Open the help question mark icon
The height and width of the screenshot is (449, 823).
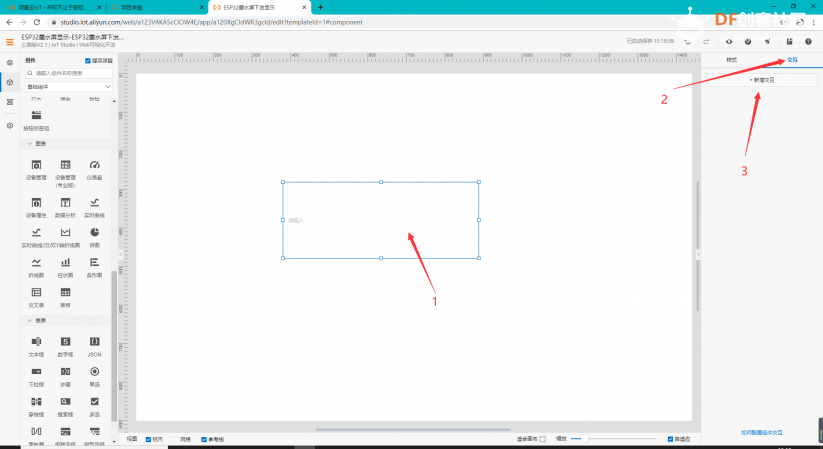[x=808, y=41]
